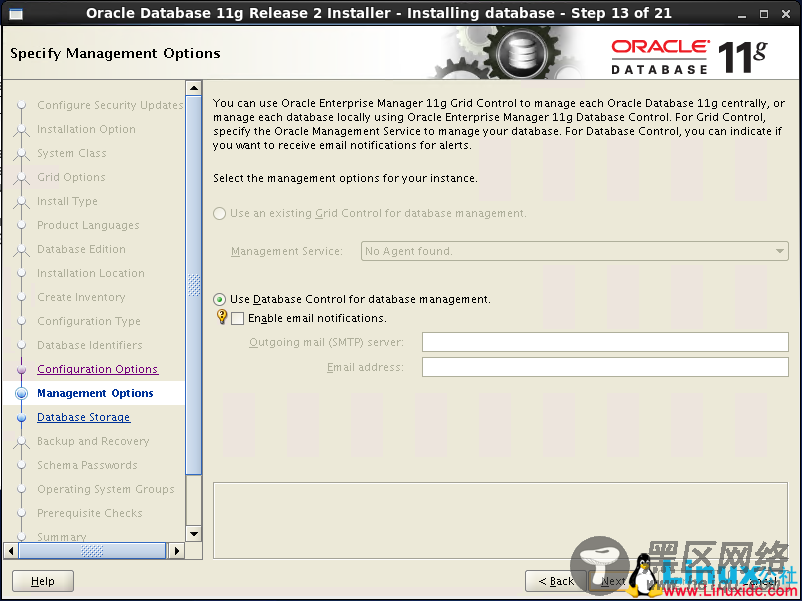Click Grid Options step text
Image resolution: width=802 pixels, height=601 pixels.
coord(71,177)
